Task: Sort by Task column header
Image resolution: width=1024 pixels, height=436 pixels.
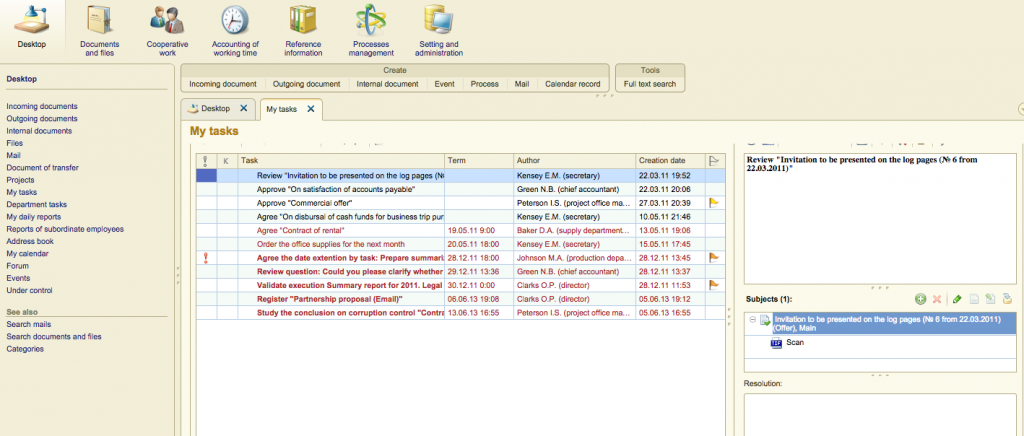Action: tap(342, 161)
